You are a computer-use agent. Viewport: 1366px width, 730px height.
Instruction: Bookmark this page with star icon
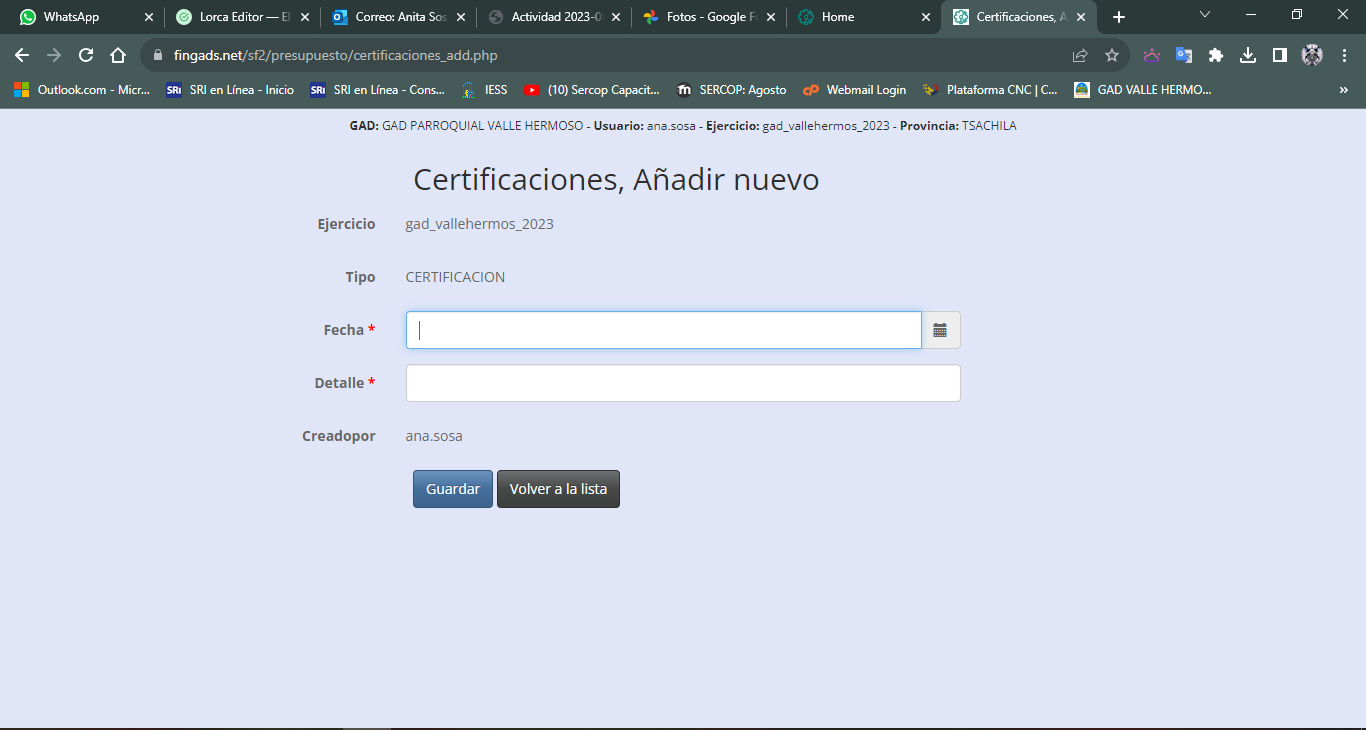[1111, 56]
